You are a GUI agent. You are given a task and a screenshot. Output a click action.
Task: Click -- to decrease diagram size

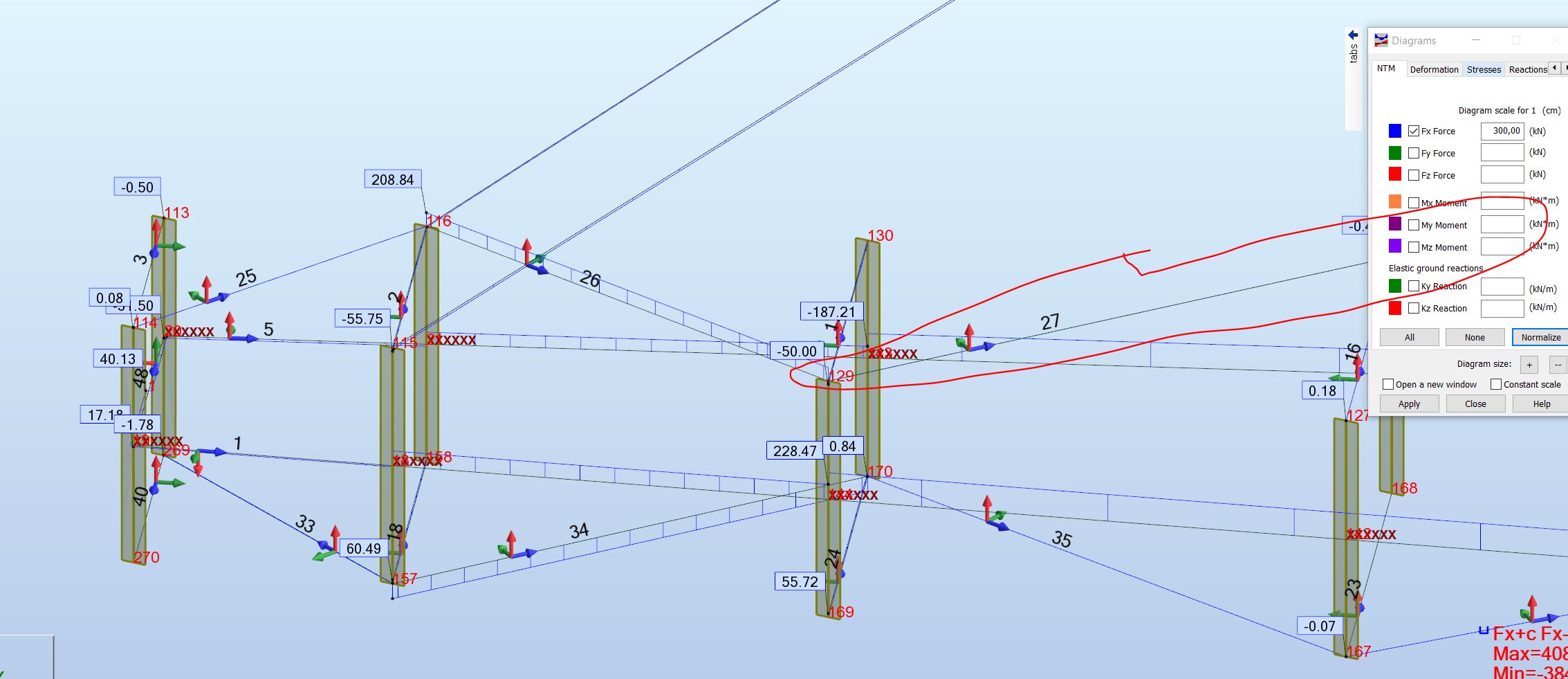(x=1558, y=364)
